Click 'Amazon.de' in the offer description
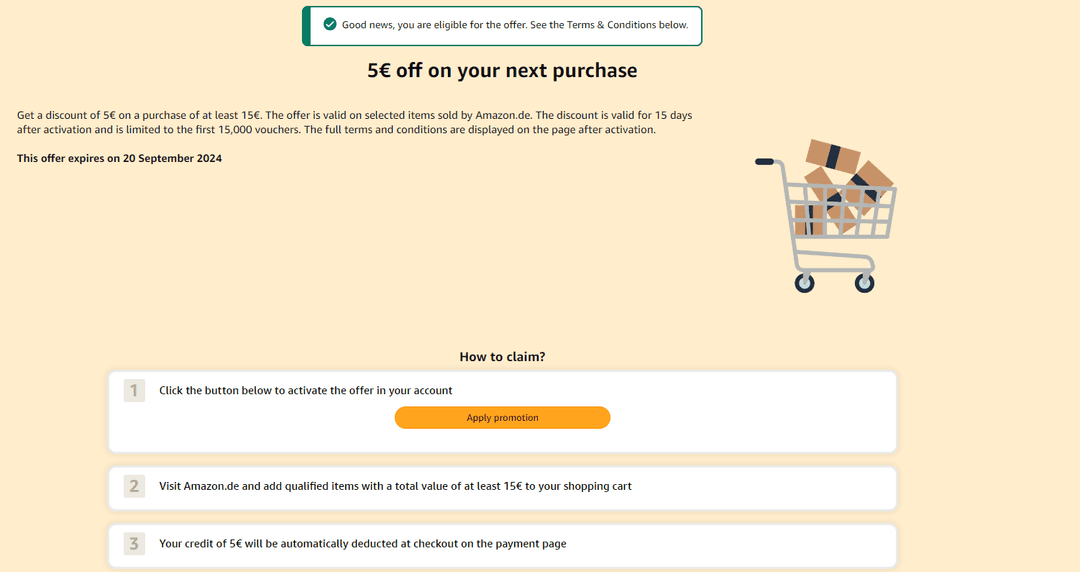Image resolution: width=1080 pixels, height=572 pixels. click(503, 115)
